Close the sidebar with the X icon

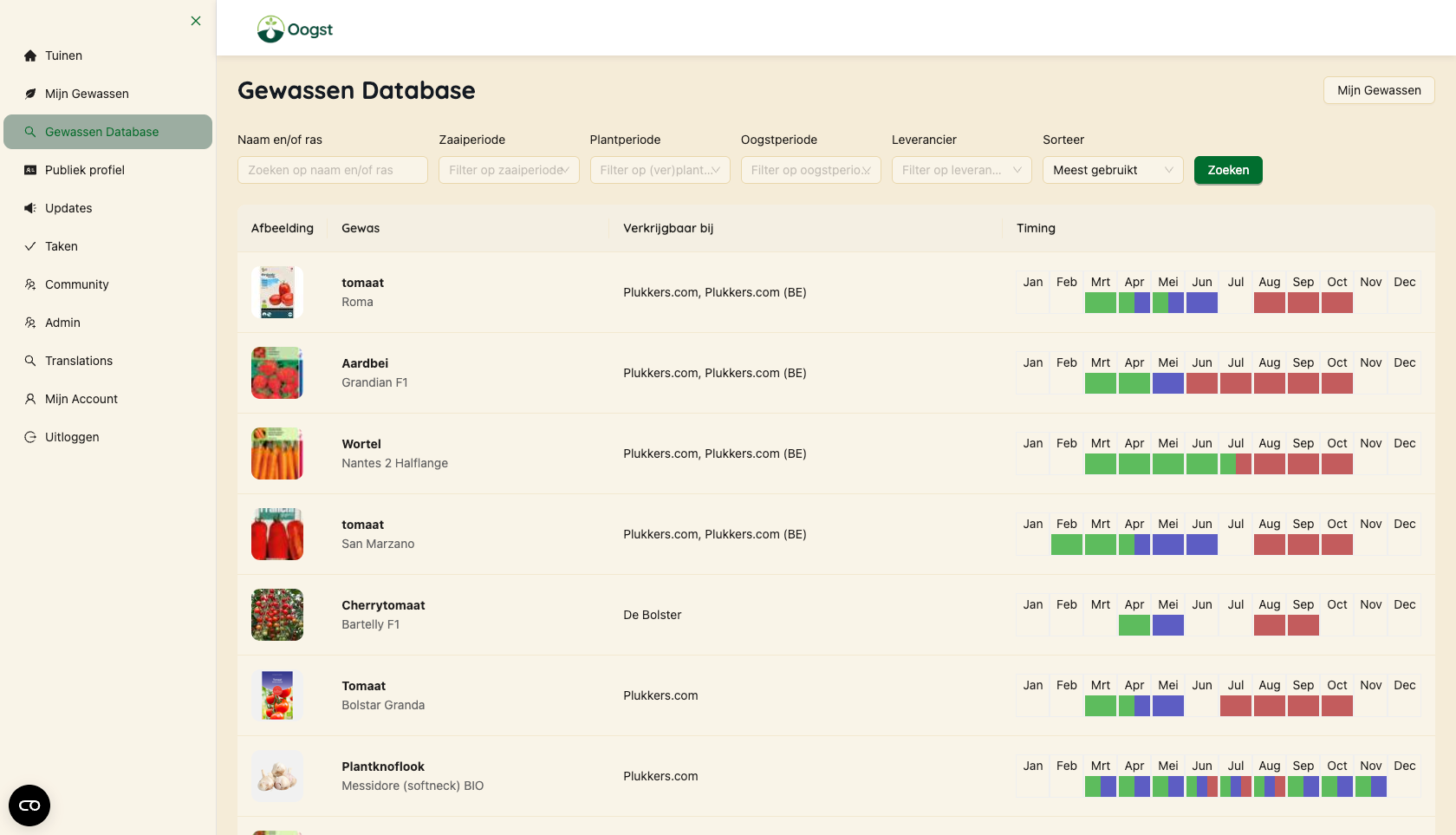pos(196,21)
